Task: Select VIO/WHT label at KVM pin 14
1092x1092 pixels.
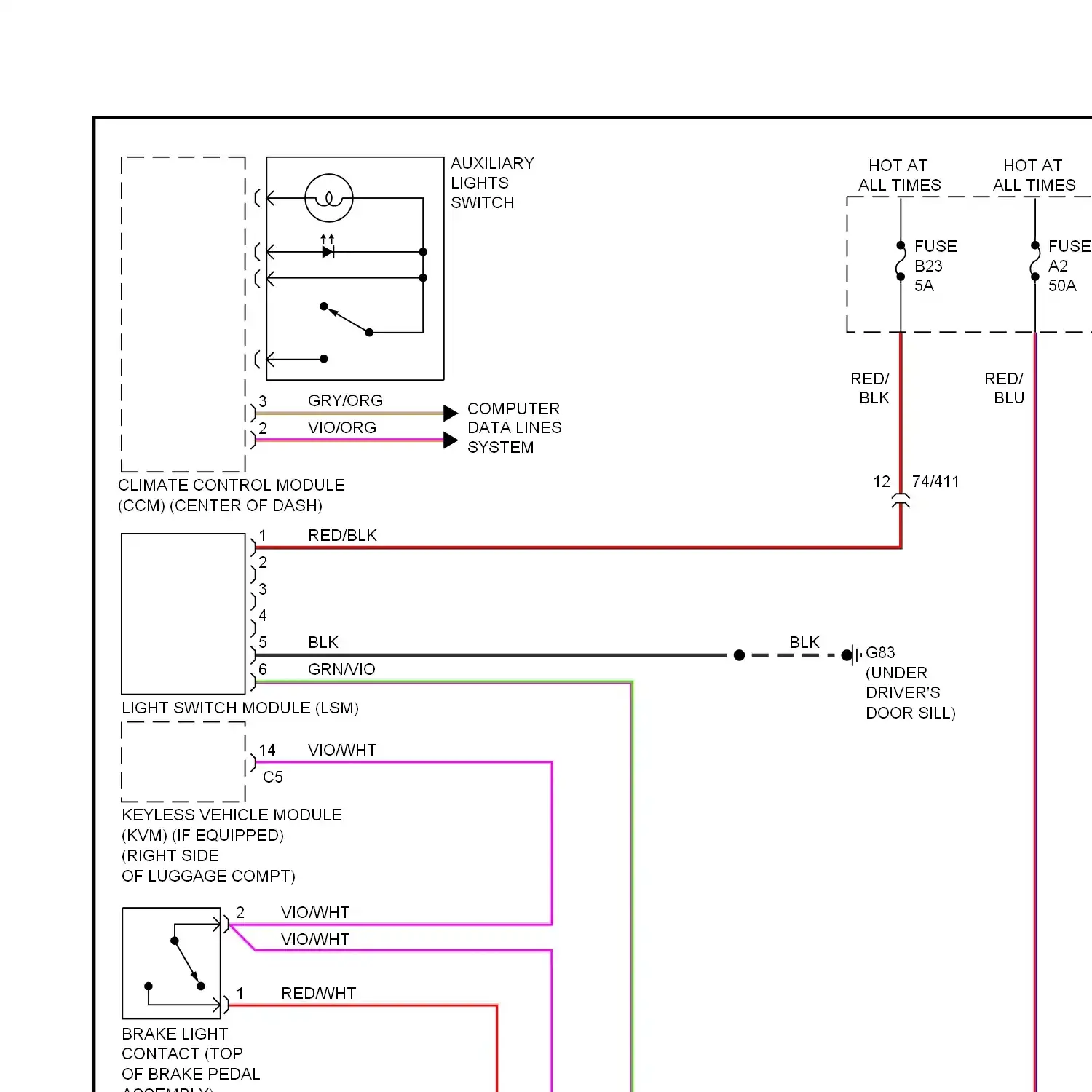Action: [x=342, y=750]
